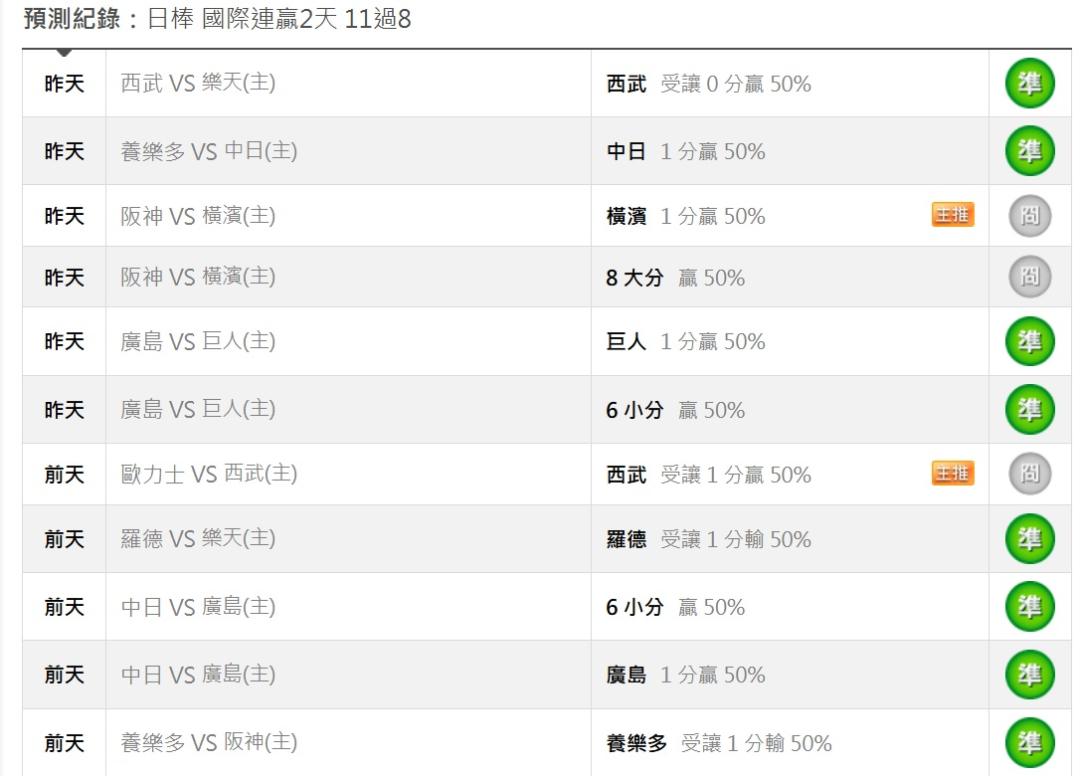Select 羅德 受讓 1 分輸 prediction
1080x776 pixels.
pyautogui.click(x=708, y=539)
